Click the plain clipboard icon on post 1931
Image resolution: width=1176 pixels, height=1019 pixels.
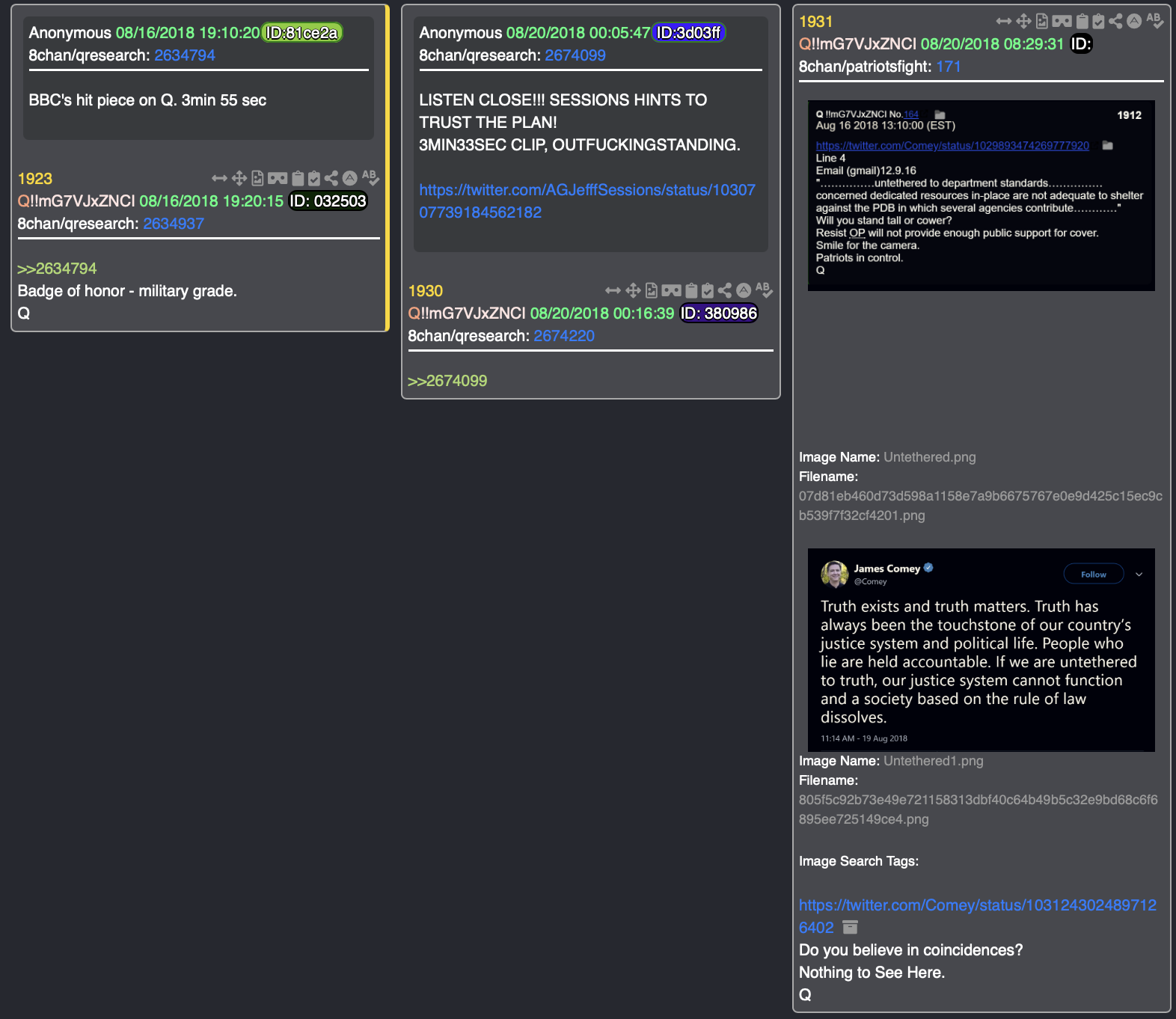[x=1082, y=21]
